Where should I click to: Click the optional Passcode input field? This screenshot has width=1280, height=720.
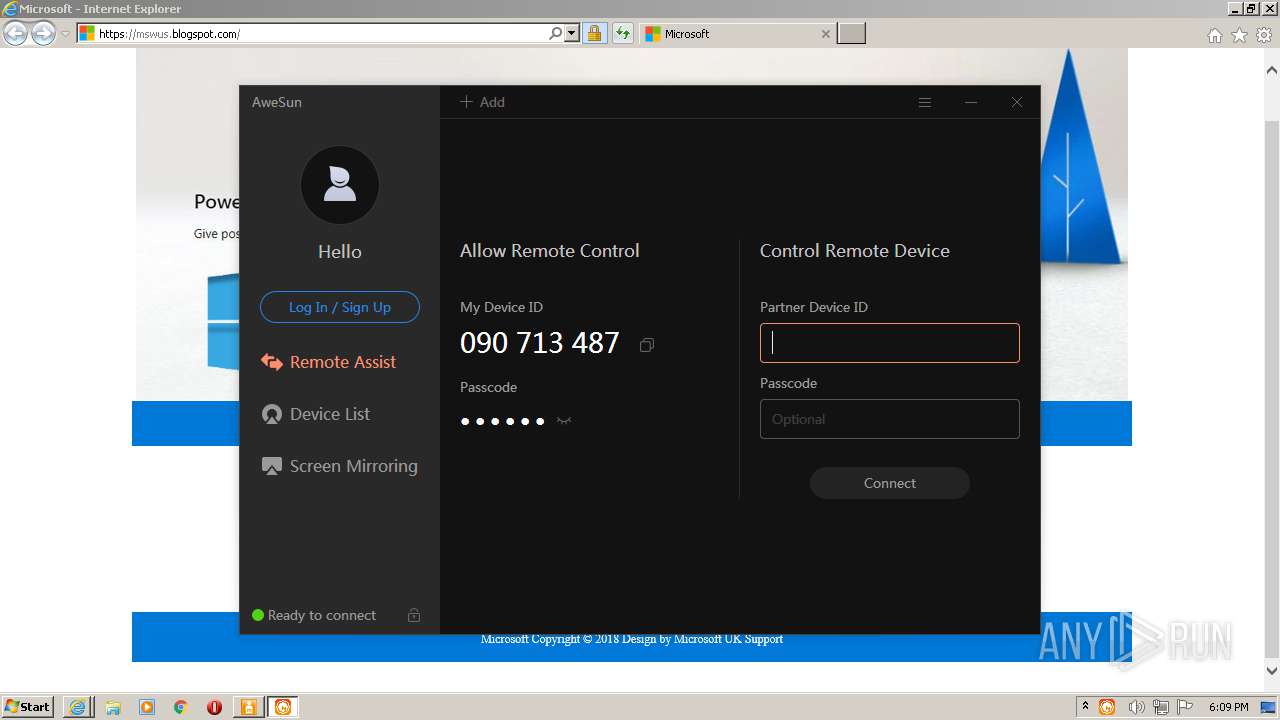click(x=890, y=419)
